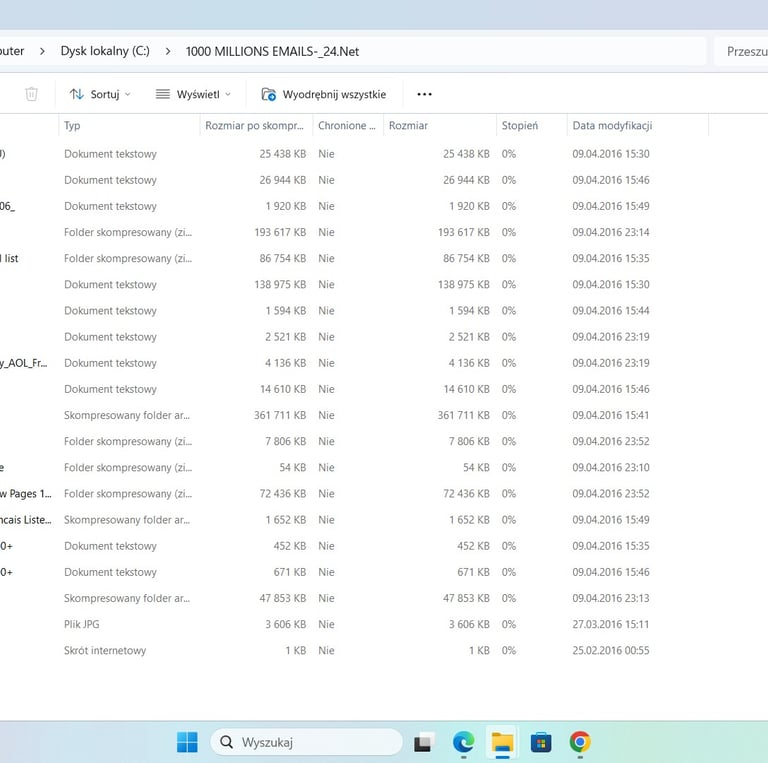Select the Plik JPG row
This screenshot has width=768, height=763.
click(x=354, y=624)
